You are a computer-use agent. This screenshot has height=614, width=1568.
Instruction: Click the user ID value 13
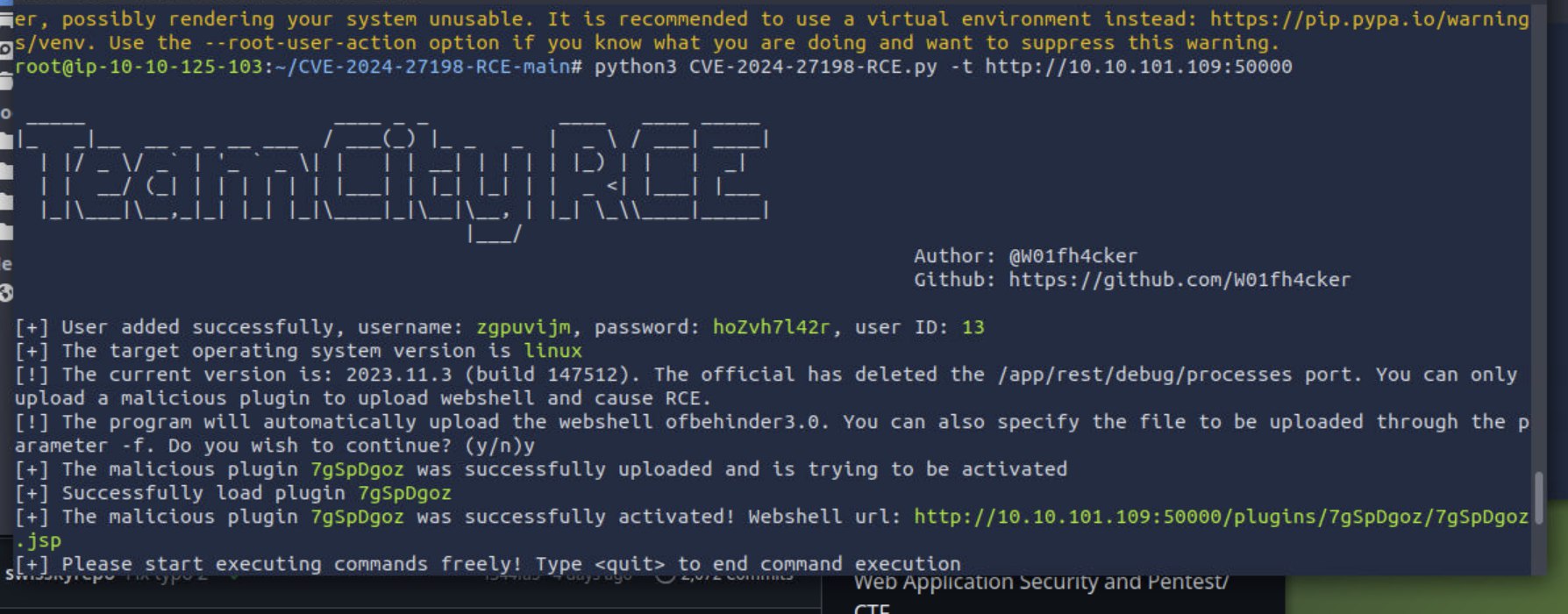coord(973,327)
